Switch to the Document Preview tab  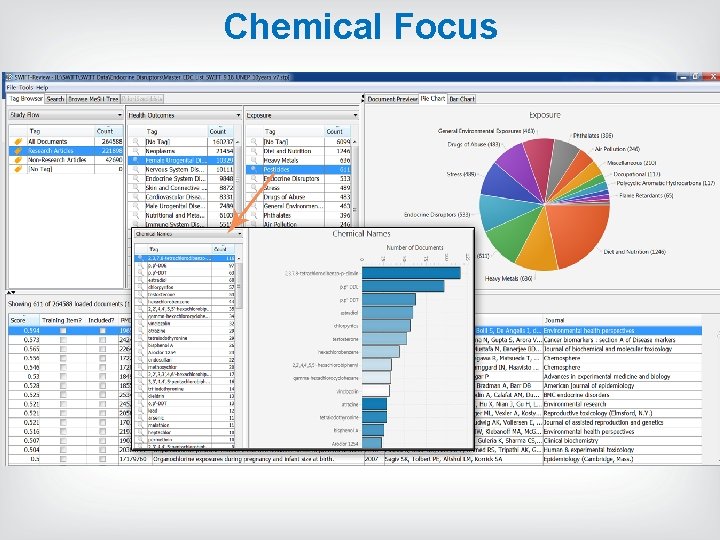pyautogui.click(x=392, y=99)
